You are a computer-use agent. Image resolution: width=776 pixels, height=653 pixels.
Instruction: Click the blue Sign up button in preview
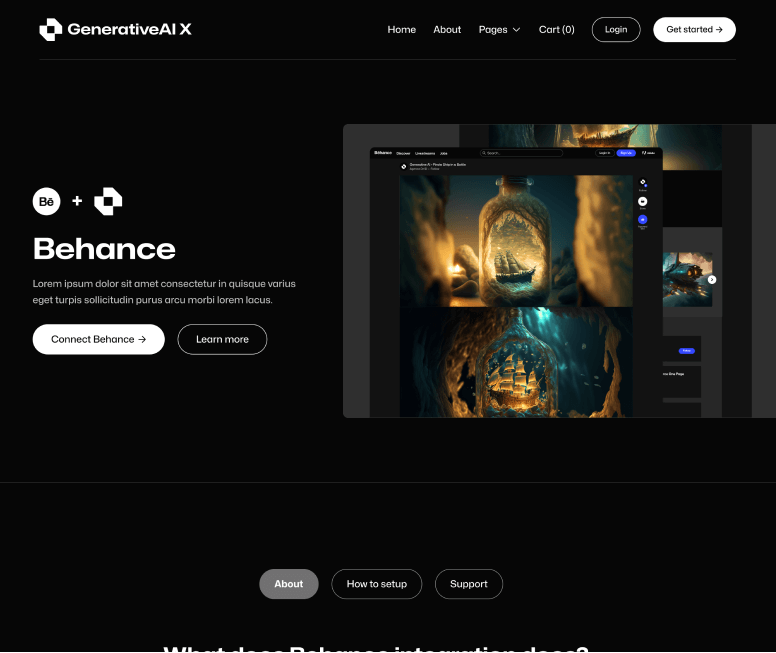[626, 153]
